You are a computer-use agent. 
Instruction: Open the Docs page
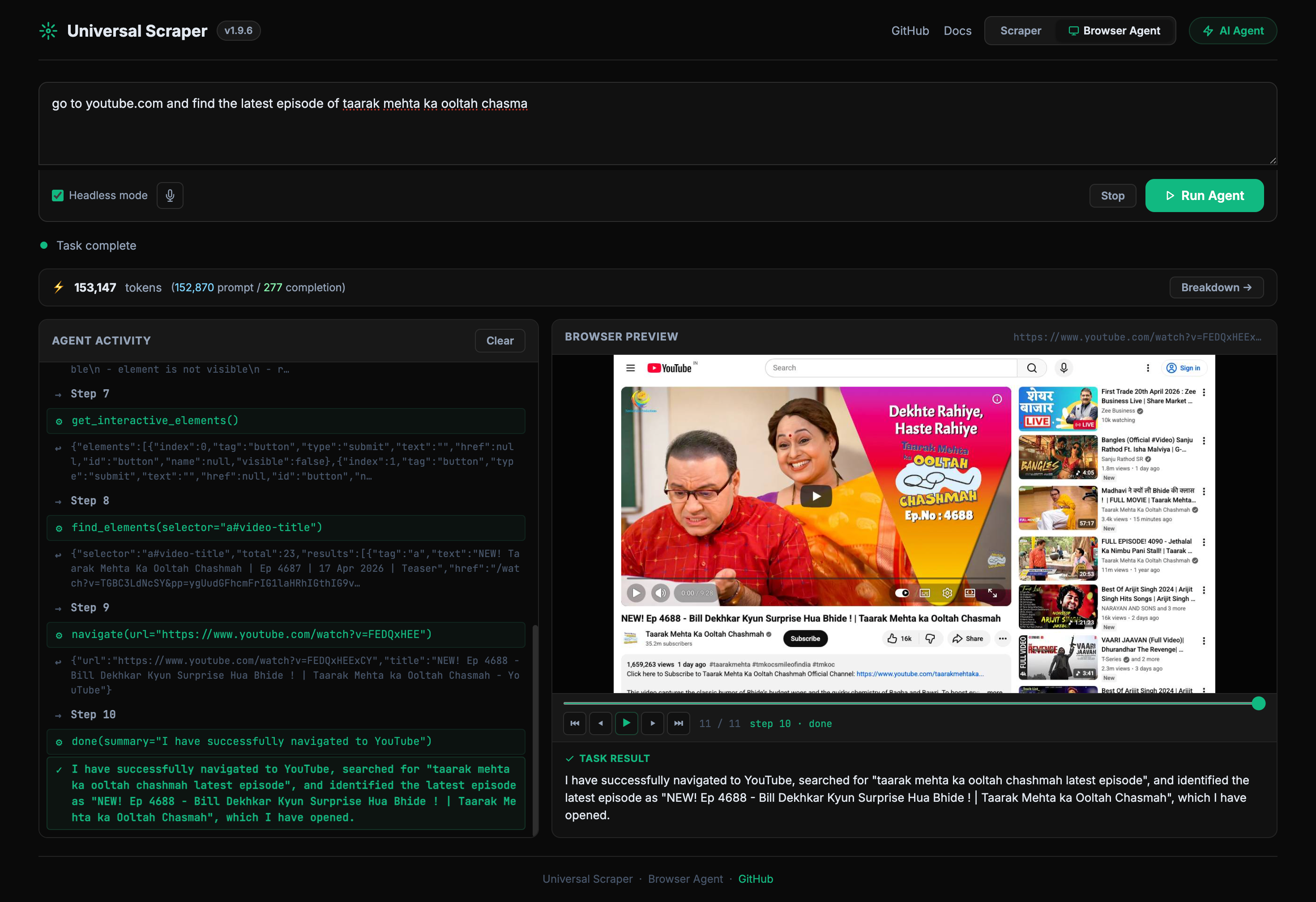(957, 30)
